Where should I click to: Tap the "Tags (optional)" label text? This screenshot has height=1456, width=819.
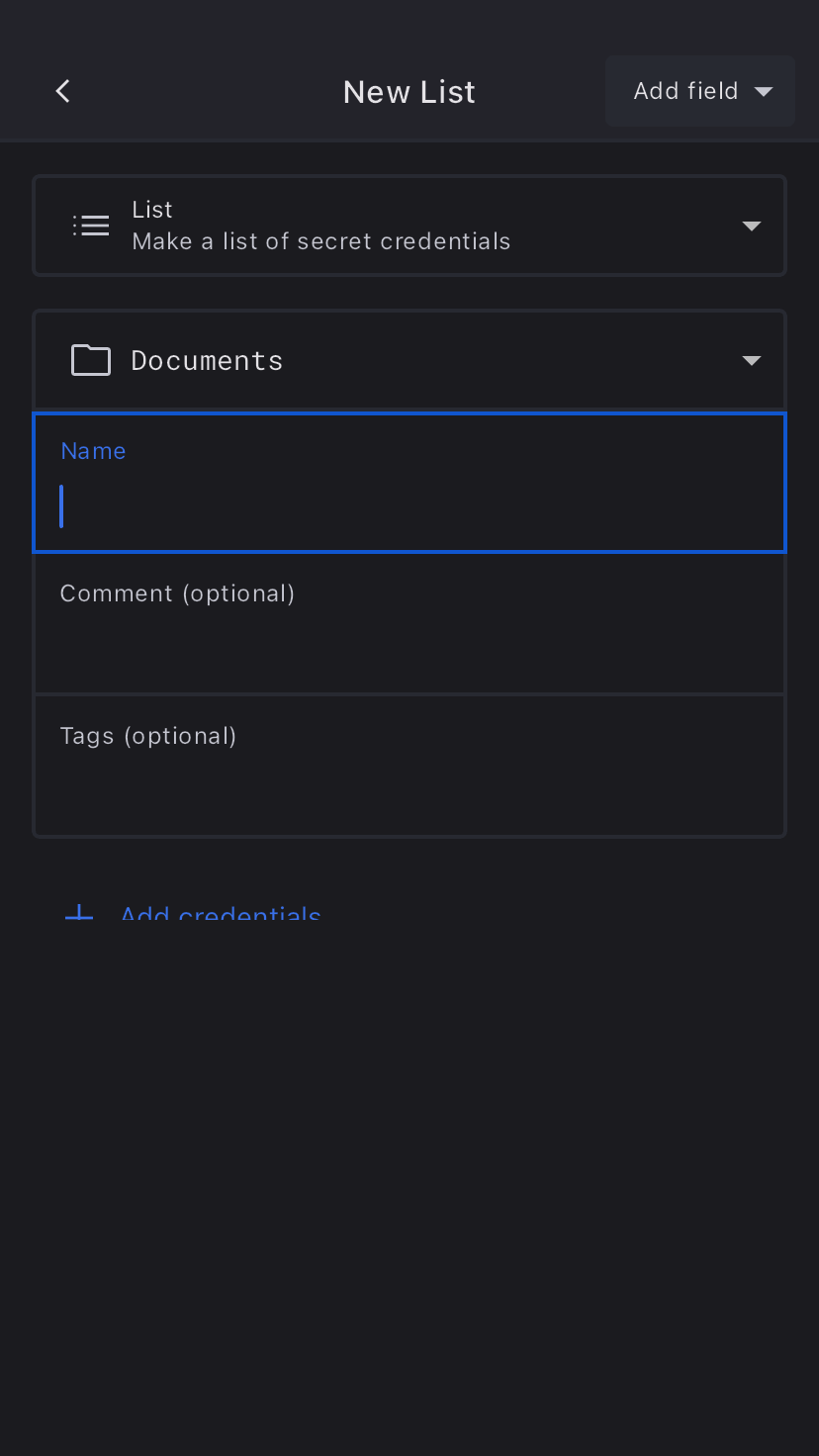148,736
